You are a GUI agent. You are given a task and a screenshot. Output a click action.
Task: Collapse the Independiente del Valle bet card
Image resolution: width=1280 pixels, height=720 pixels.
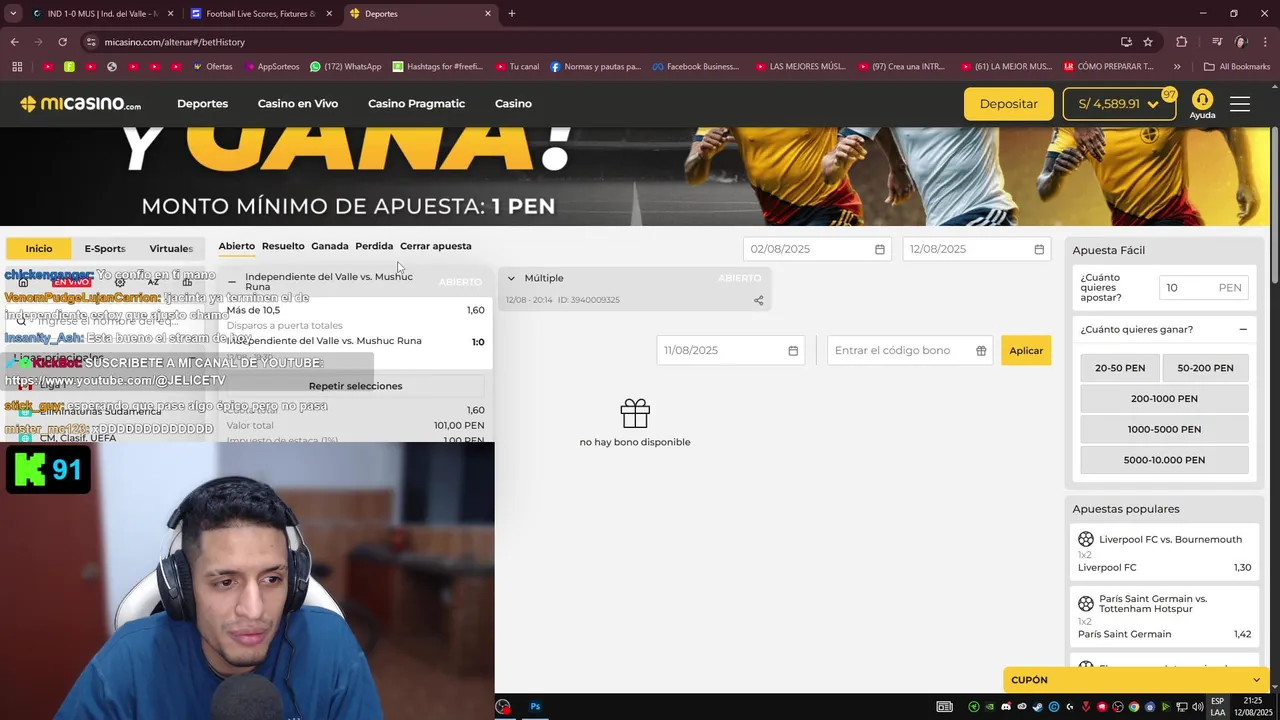pyautogui.click(x=232, y=282)
